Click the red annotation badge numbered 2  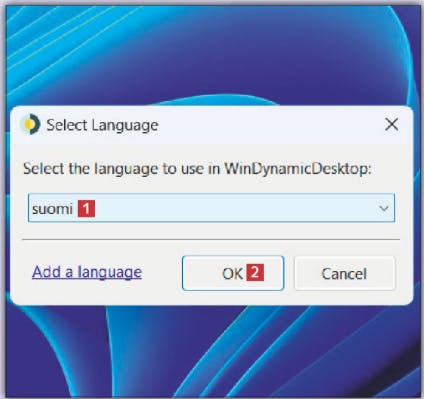(x=255, y=272)
